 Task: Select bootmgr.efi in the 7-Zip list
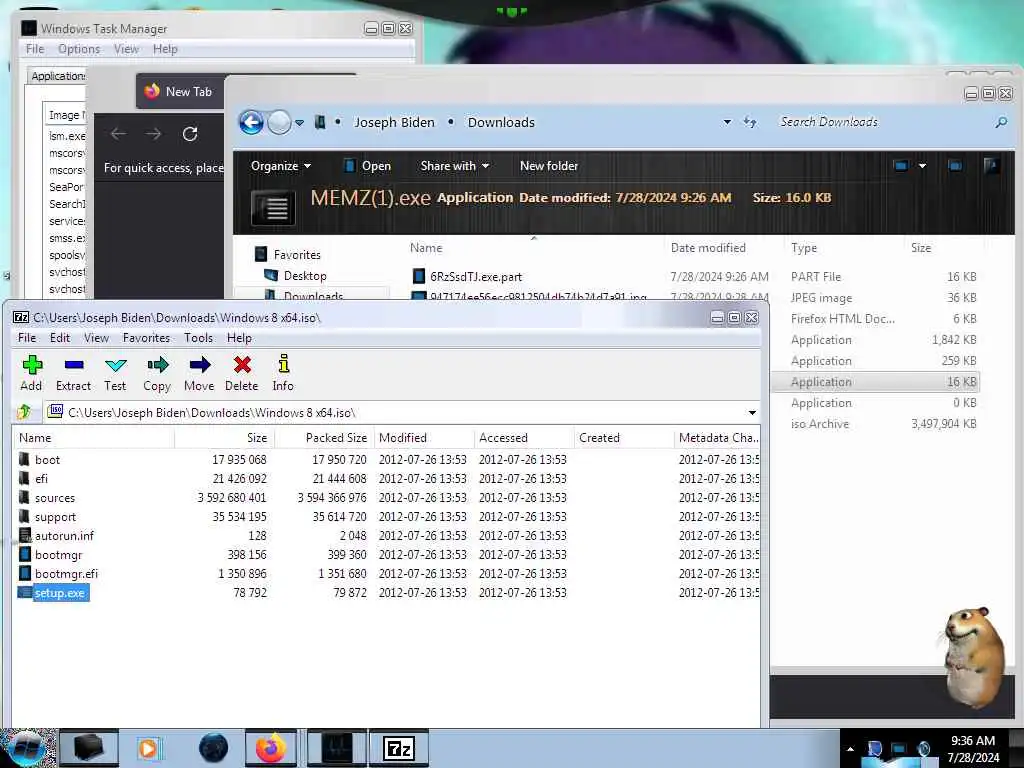tap(66, 573)
